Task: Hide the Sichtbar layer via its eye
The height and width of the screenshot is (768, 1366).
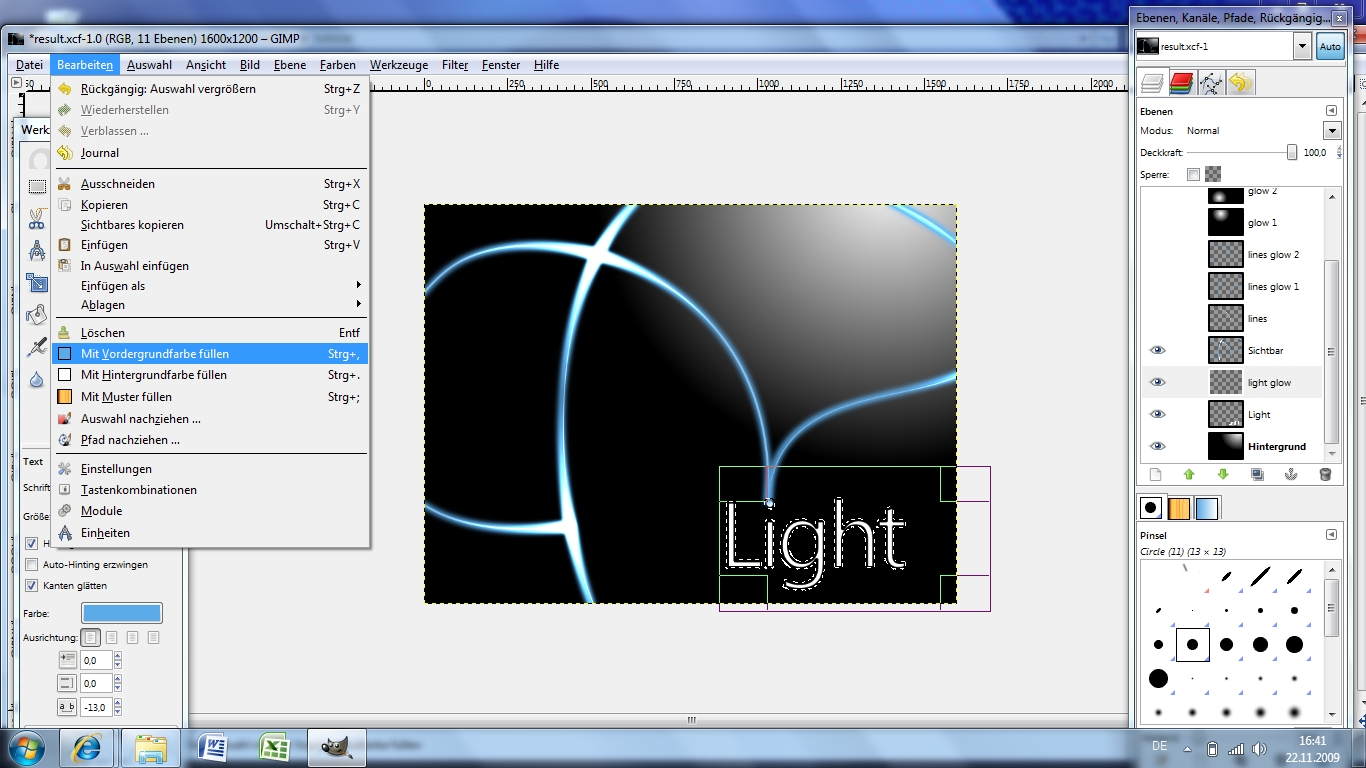Action: pos(1158,351)
